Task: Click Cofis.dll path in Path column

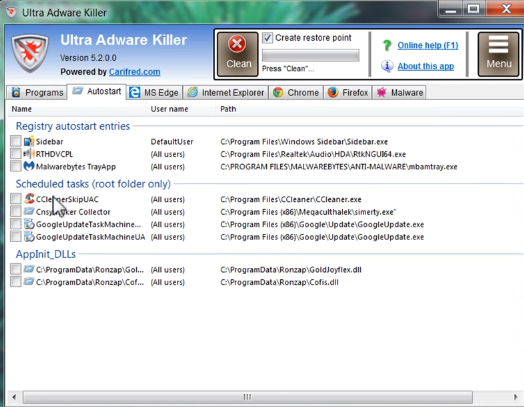Action: coord(279,282)
